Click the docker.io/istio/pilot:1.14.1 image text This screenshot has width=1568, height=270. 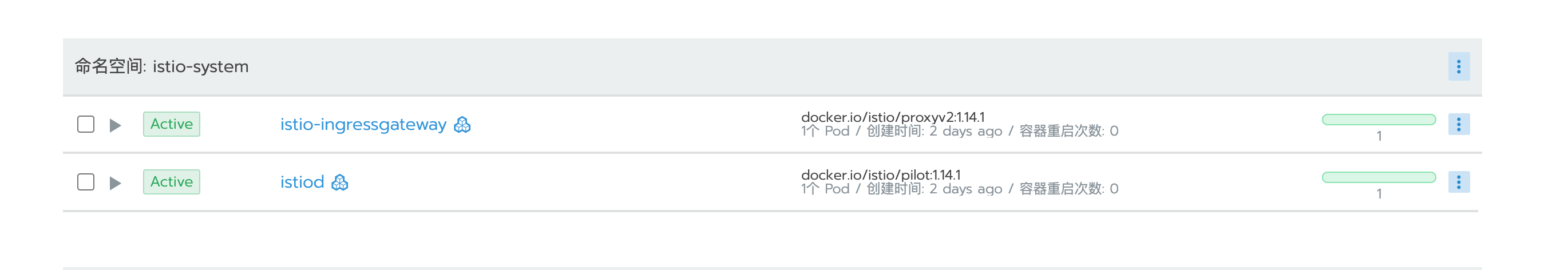(x=880, y=174)
